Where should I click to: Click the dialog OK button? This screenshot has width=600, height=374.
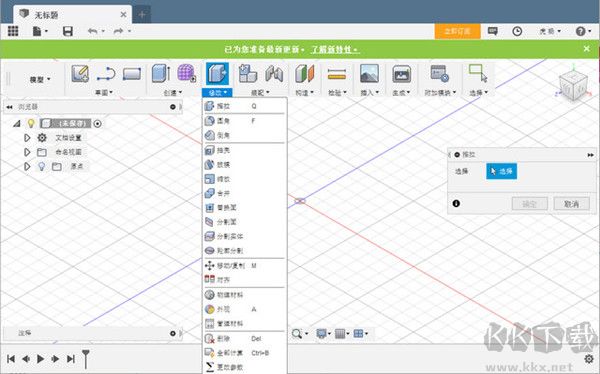pyautogui.click(x=530, y=204)
